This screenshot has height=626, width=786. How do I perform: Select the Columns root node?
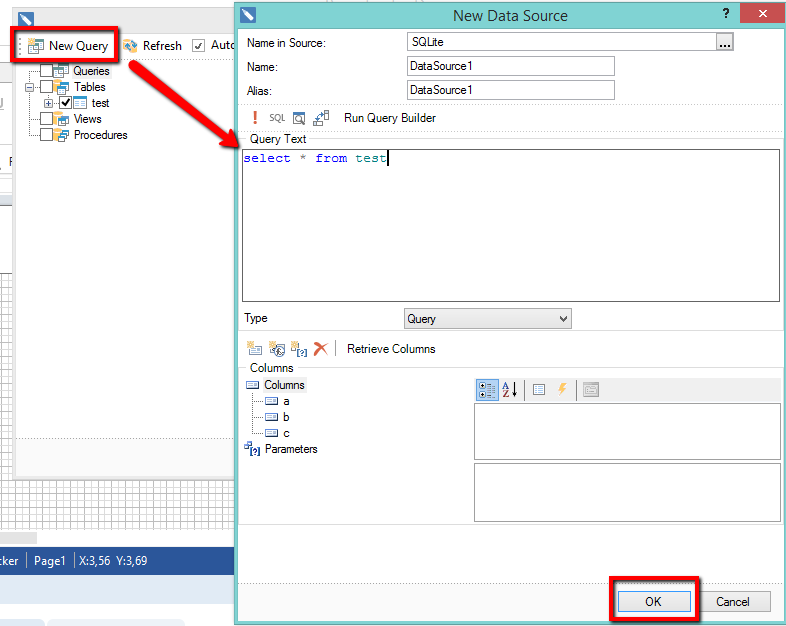pyautogui.click(x=284, y=385)
